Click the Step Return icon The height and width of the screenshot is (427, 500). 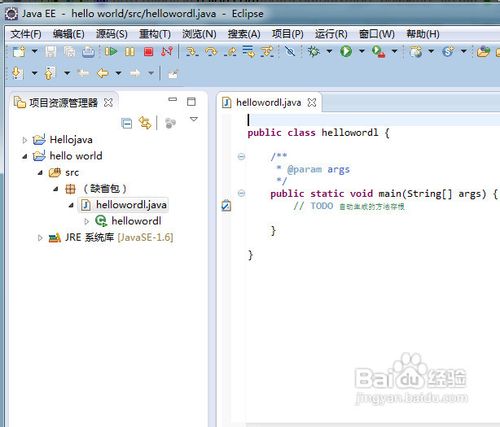[x=230, y=52]
